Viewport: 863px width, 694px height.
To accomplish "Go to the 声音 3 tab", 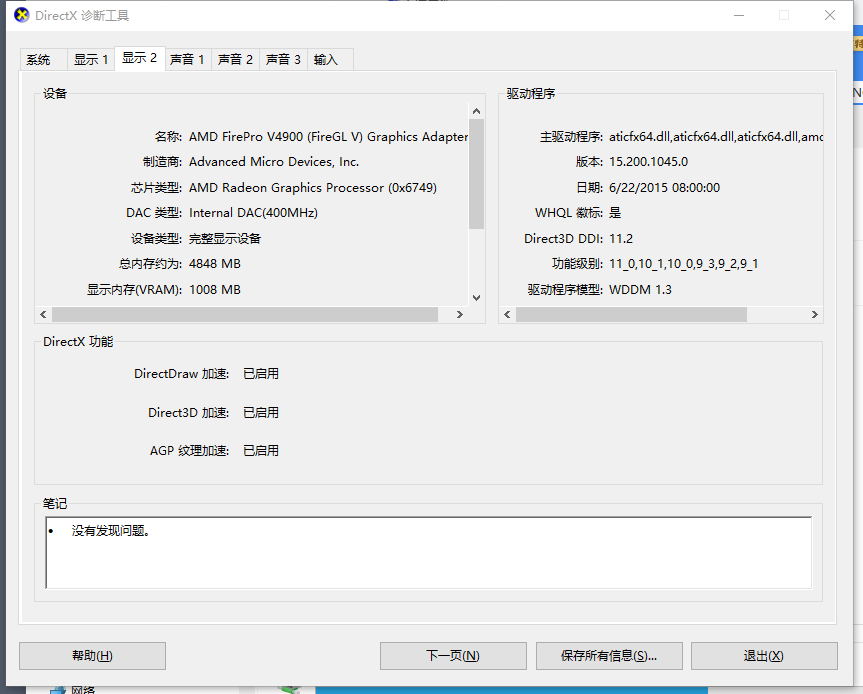I will (283, 59).
